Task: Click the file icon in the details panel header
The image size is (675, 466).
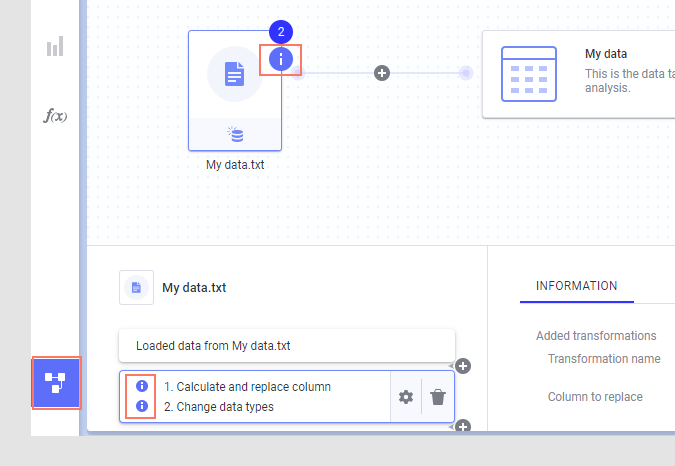Action: point(135,287)
